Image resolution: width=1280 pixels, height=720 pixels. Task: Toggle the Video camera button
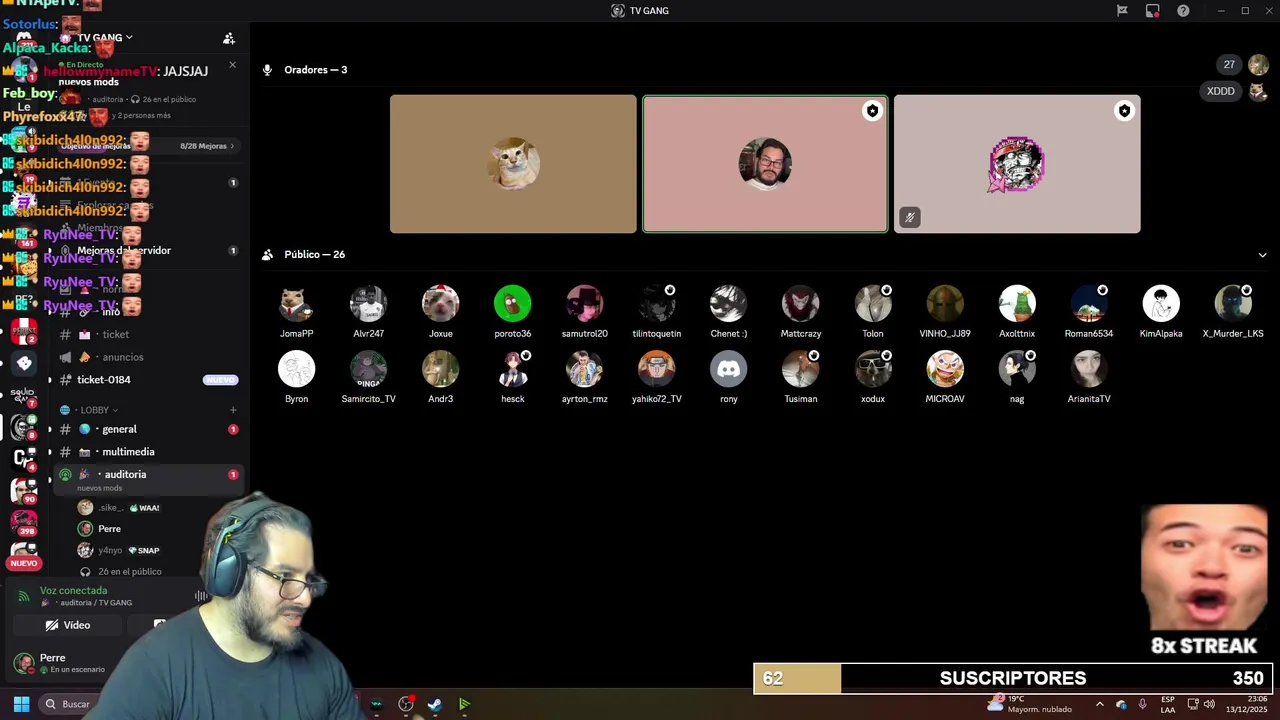point(68,625)
